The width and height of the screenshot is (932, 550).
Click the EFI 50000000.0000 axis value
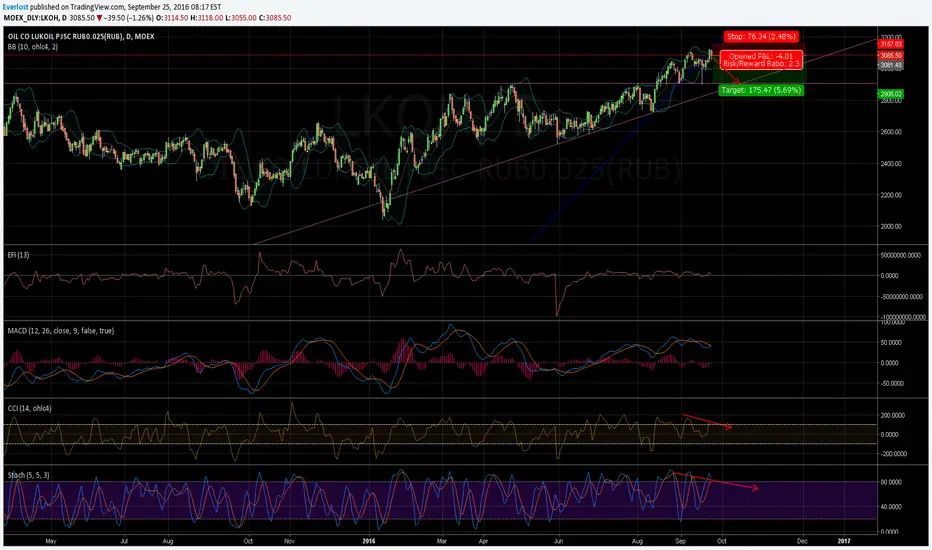(900, 256)
